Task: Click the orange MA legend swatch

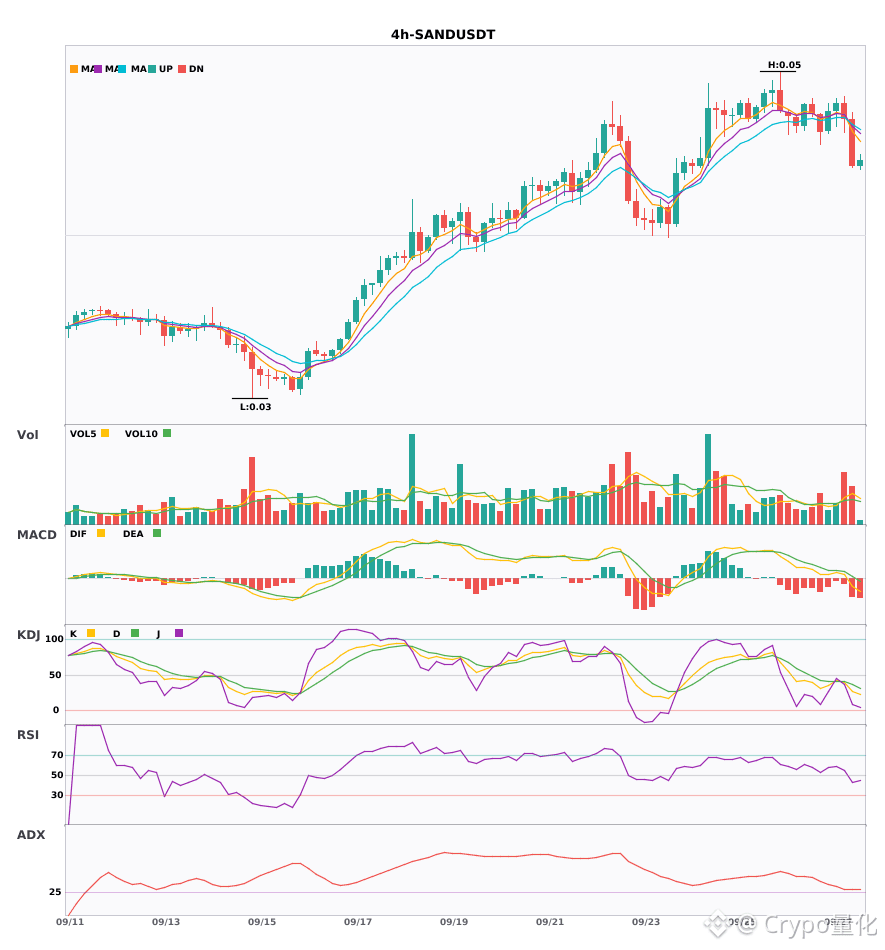Action: pyautogui.click(x=74, y=69)
